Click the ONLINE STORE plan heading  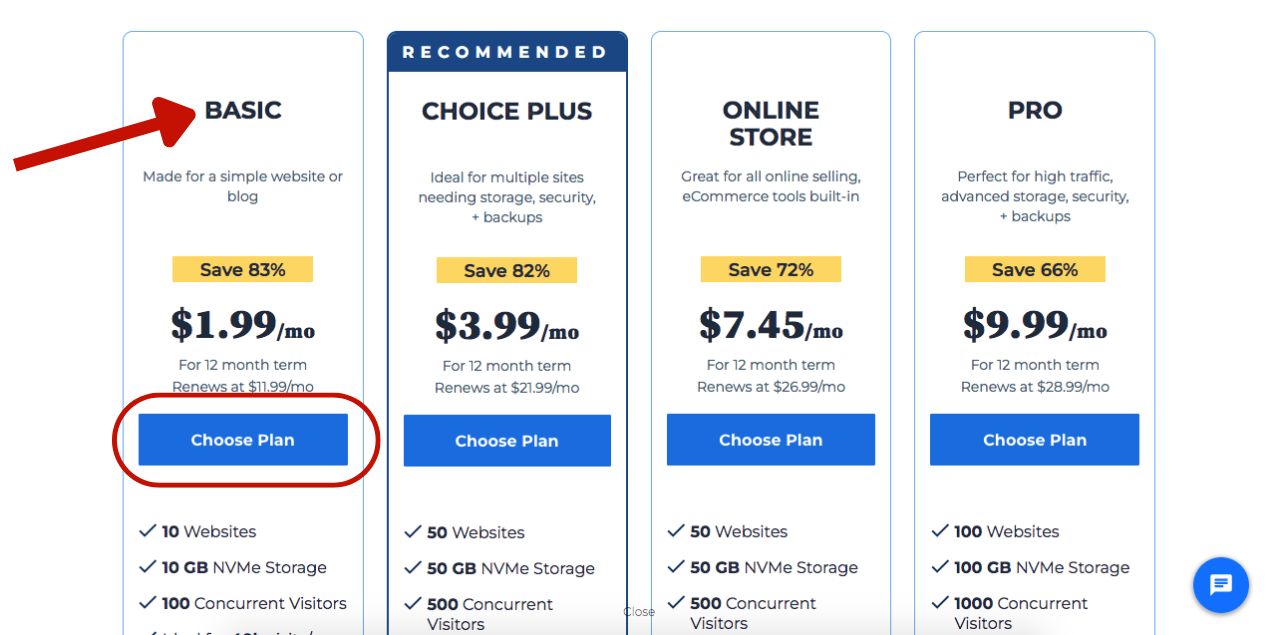click(771, 123)
